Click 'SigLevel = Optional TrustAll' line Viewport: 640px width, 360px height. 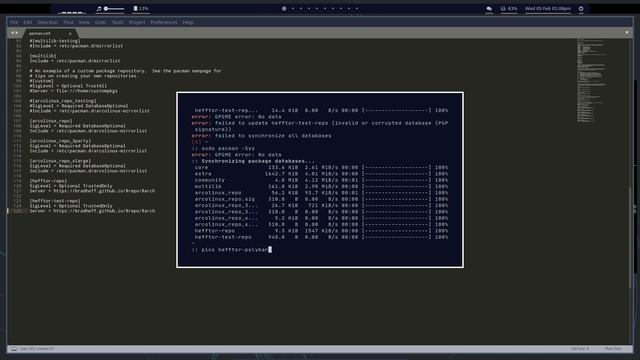(x=68, y=86)
